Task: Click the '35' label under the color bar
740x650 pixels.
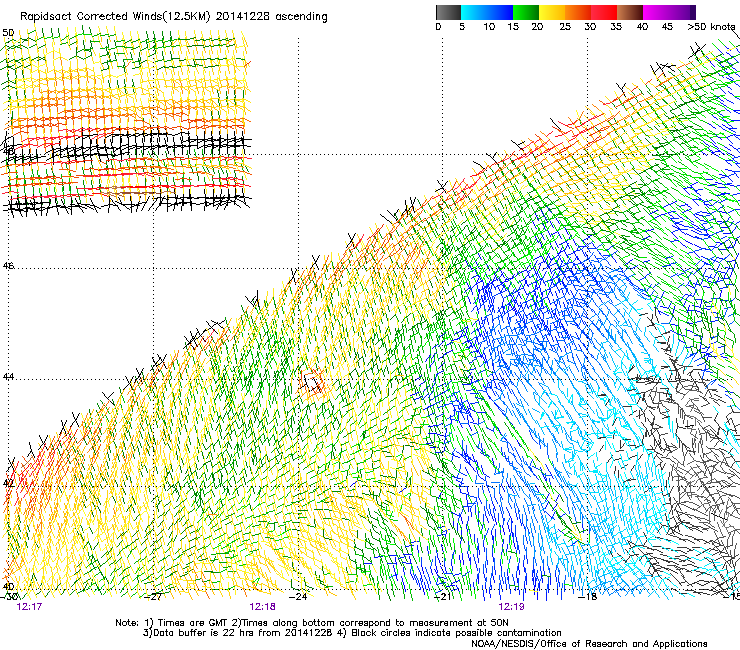Action: [616, 27]
